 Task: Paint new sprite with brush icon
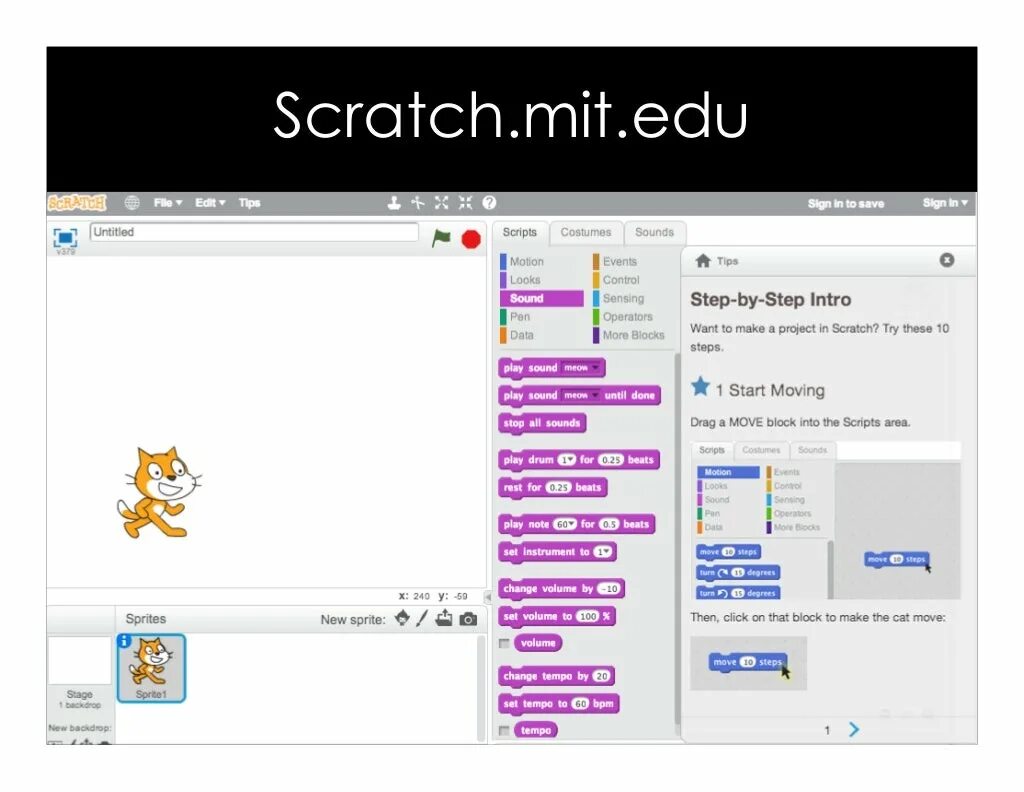pos(422,618)
